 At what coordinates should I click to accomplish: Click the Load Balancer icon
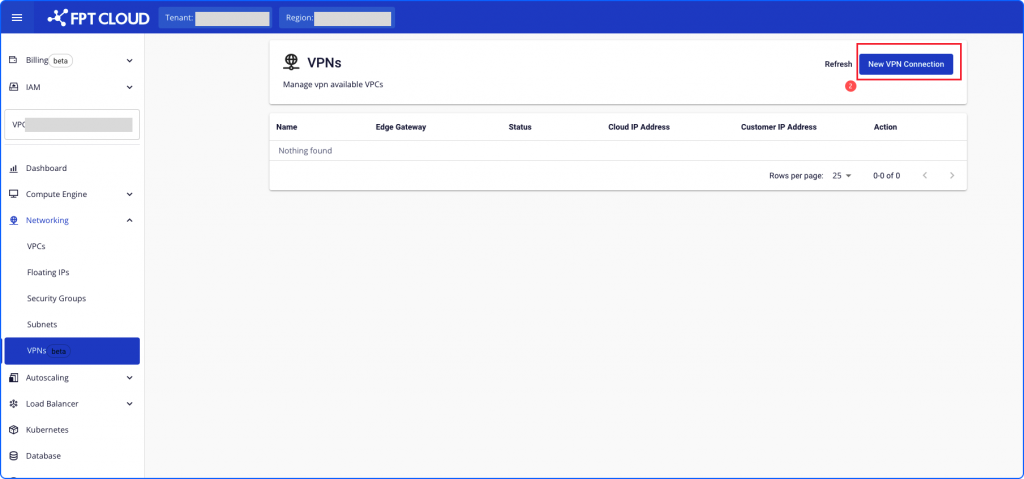(13, 404)
